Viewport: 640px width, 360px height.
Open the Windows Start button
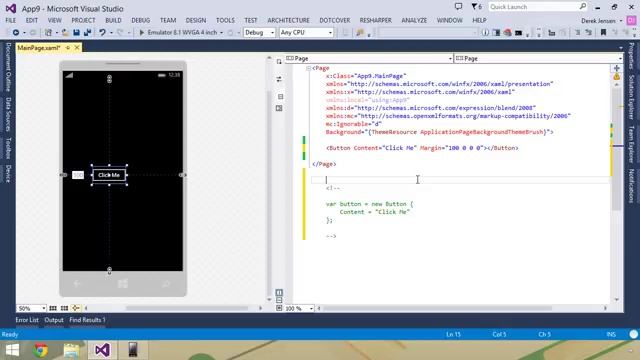click(x=12, y=350)
